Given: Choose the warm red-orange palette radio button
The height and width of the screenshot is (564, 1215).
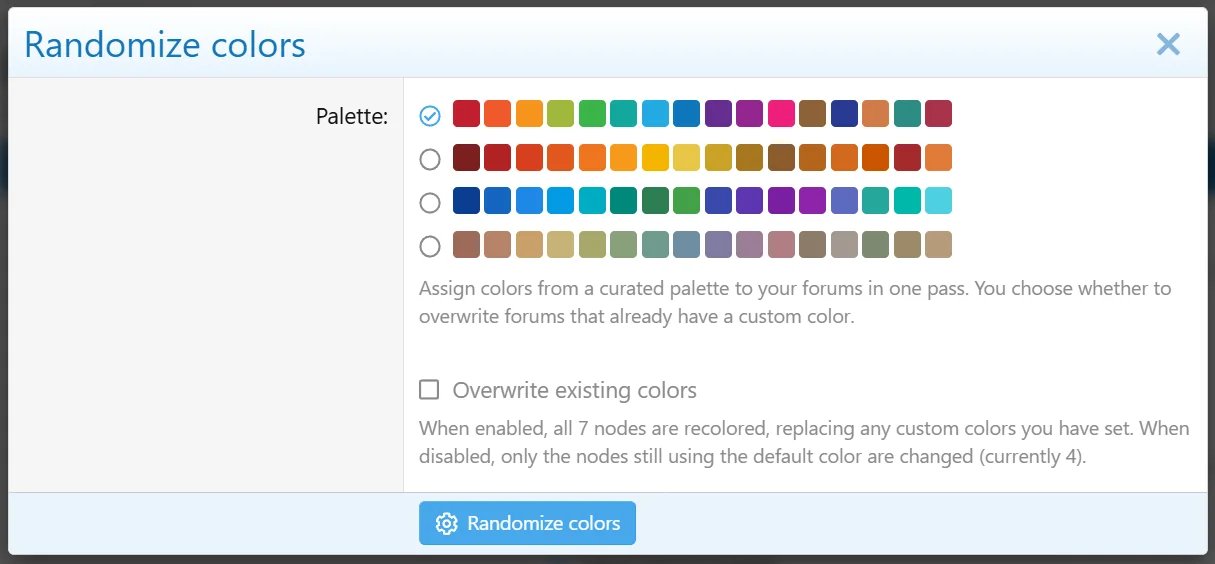Looking at the screenshot, I should [430, 159].
